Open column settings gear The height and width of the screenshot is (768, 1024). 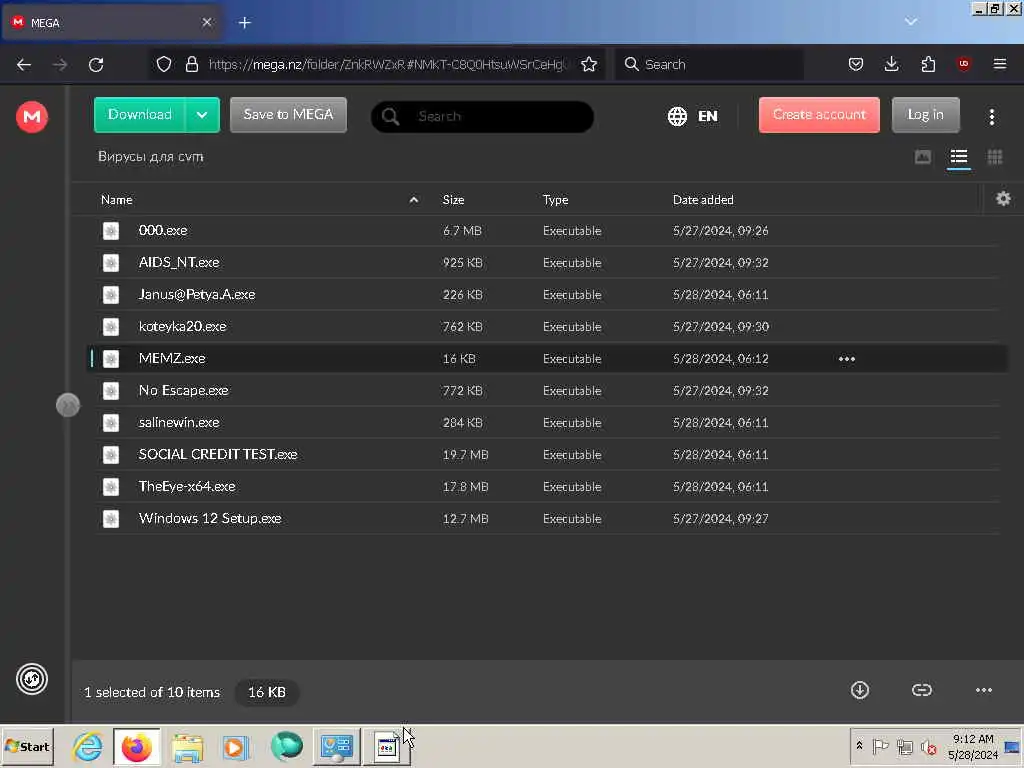[1003, 199]
